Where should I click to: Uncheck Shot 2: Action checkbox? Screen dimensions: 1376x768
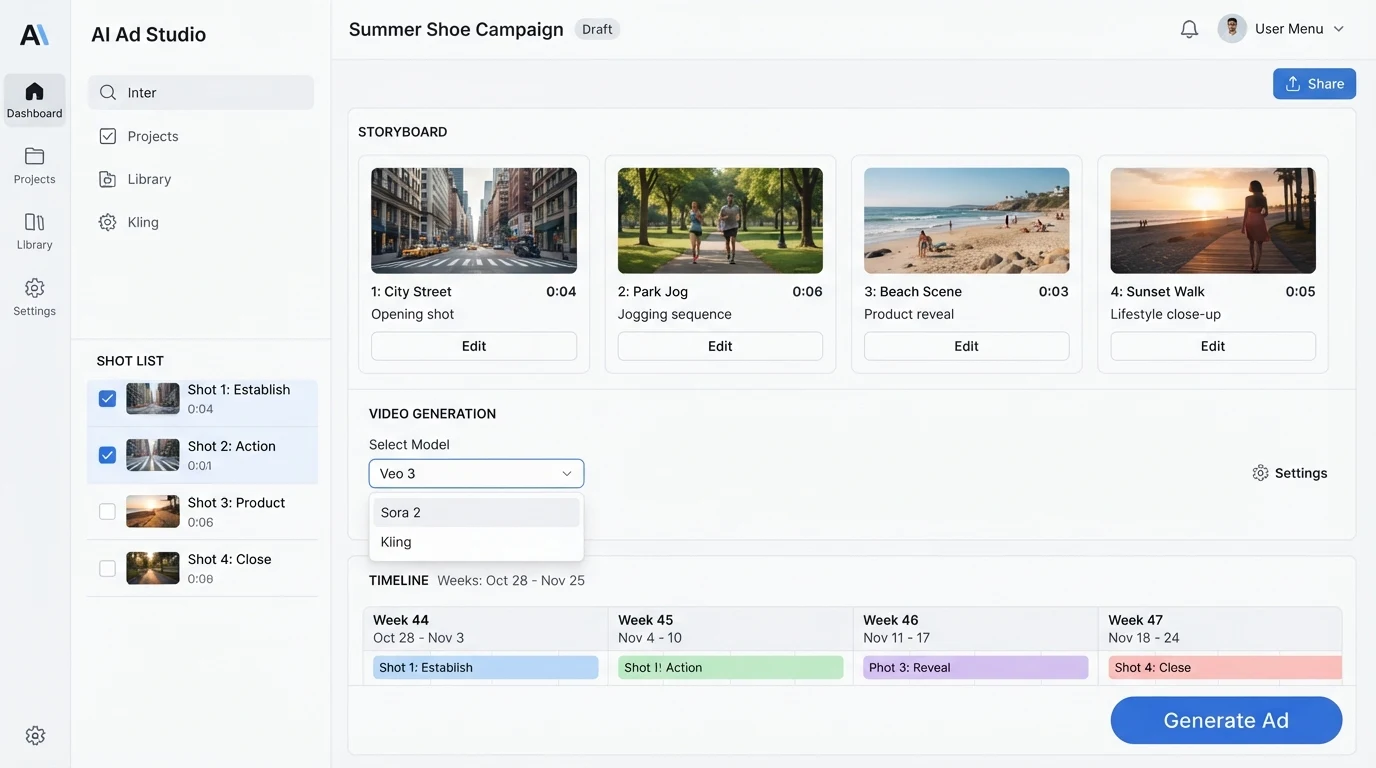coord(107,455)
